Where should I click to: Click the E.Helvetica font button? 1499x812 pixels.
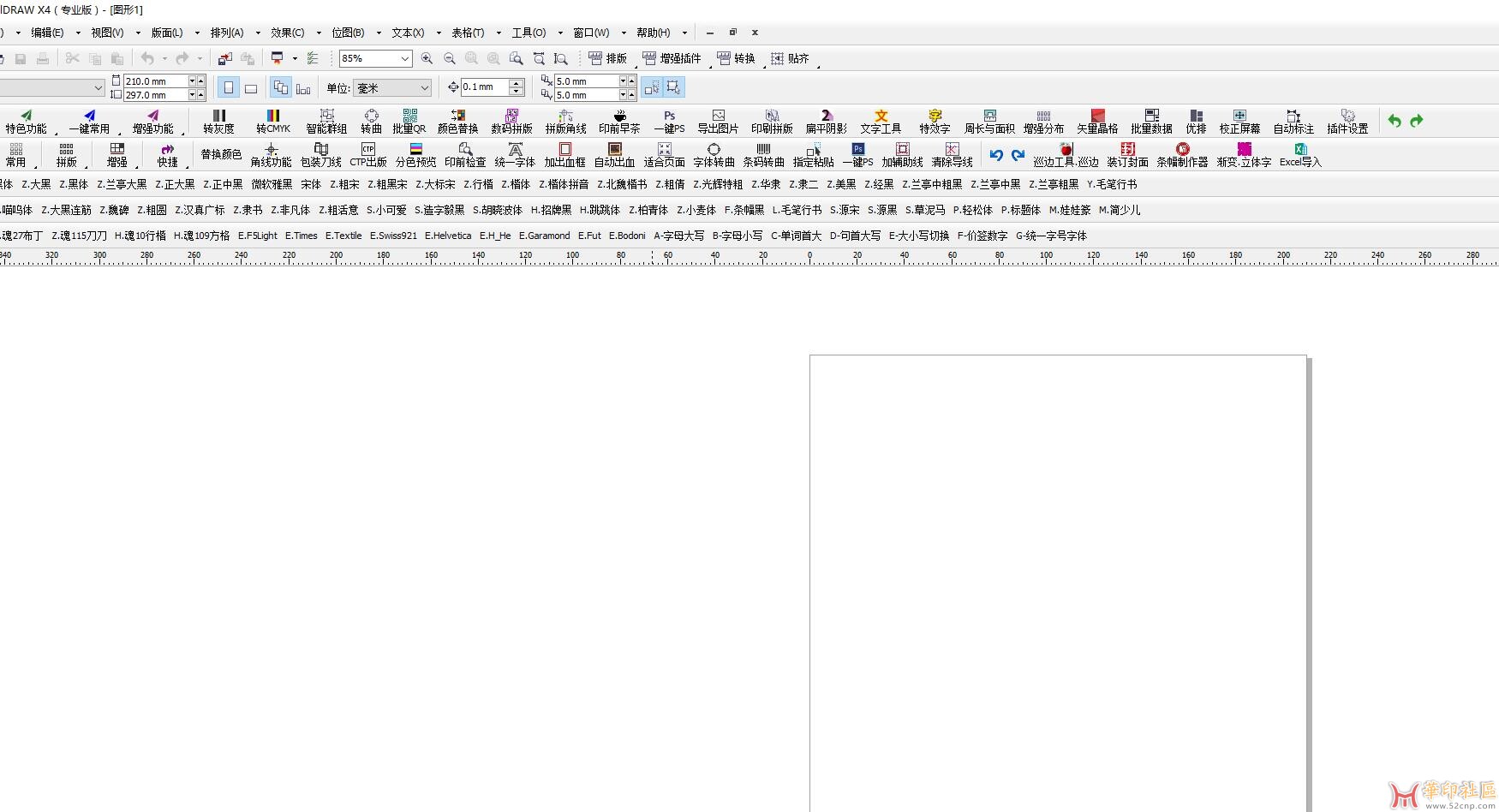coord(448,236)
